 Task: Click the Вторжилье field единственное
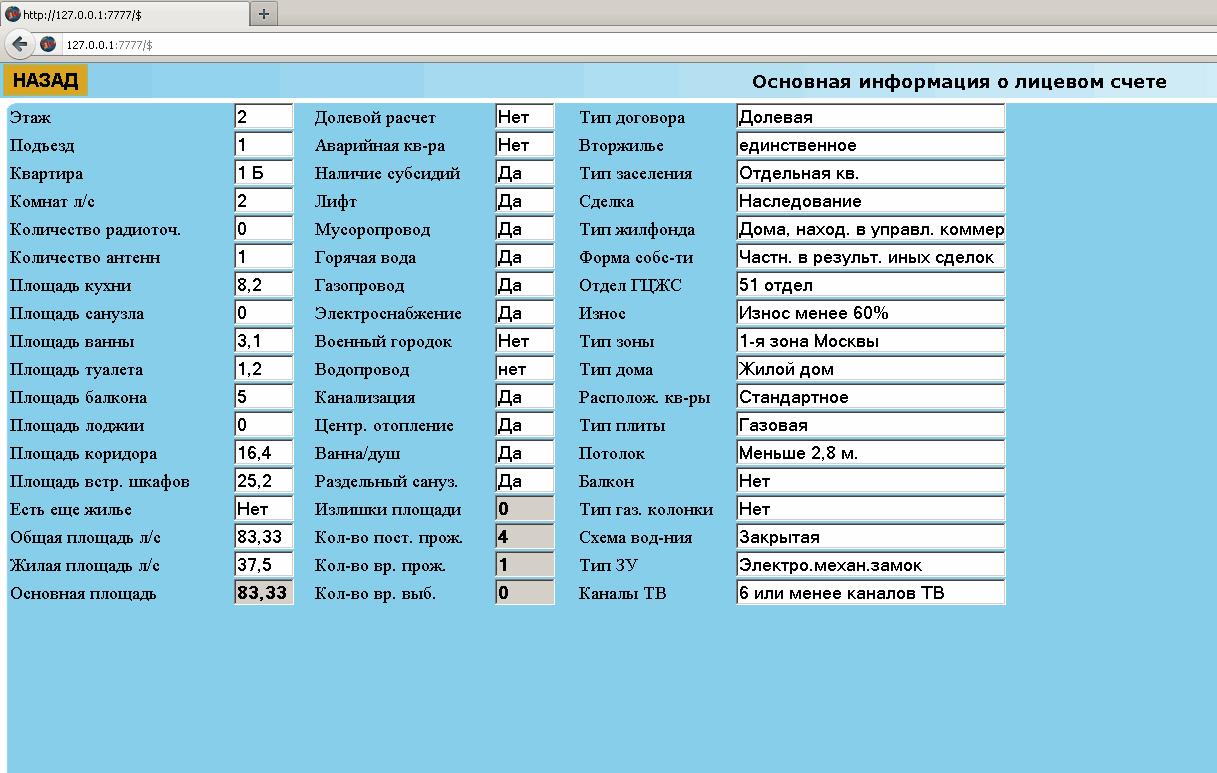click(x=871, y=145)
